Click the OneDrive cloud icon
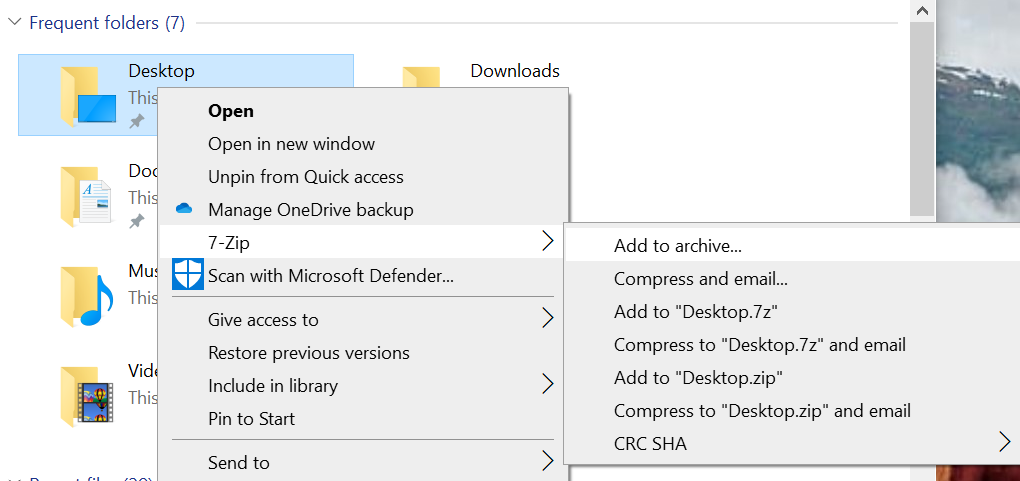1020x481 pixels. tap(183, 209)
